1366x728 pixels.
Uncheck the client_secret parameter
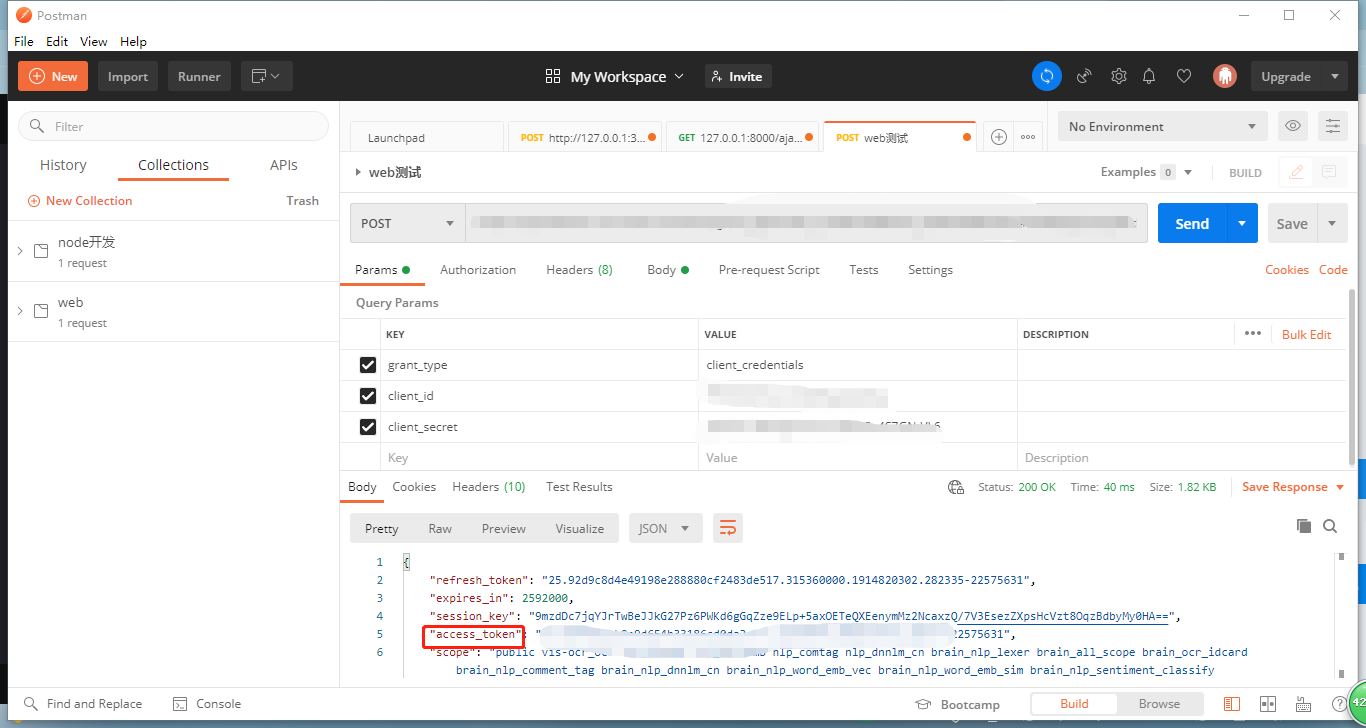coord(368,427)
